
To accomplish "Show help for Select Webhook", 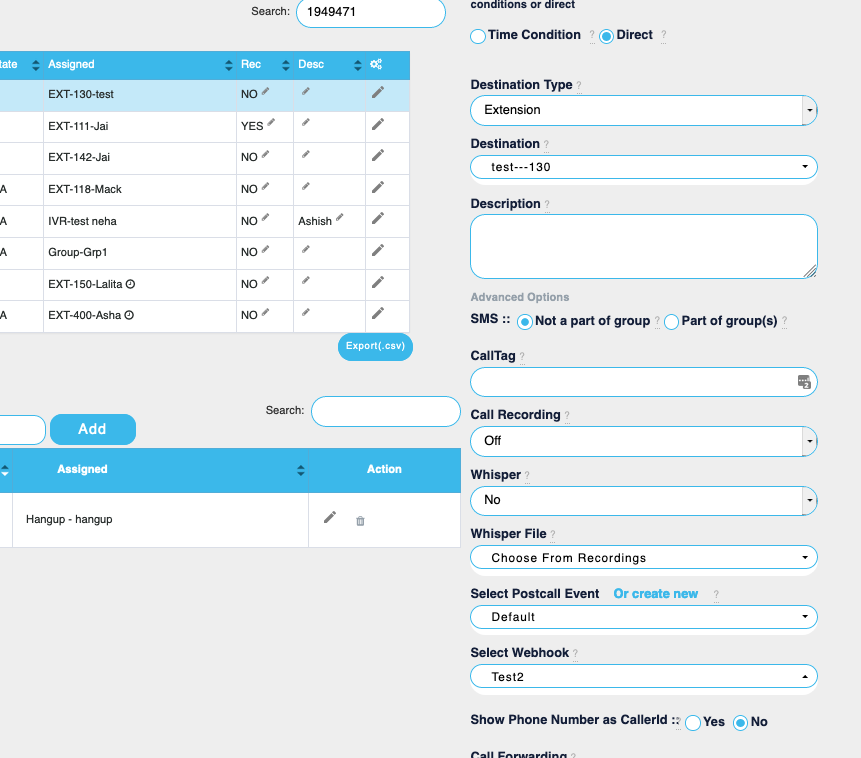I will (x=575, y=654).
